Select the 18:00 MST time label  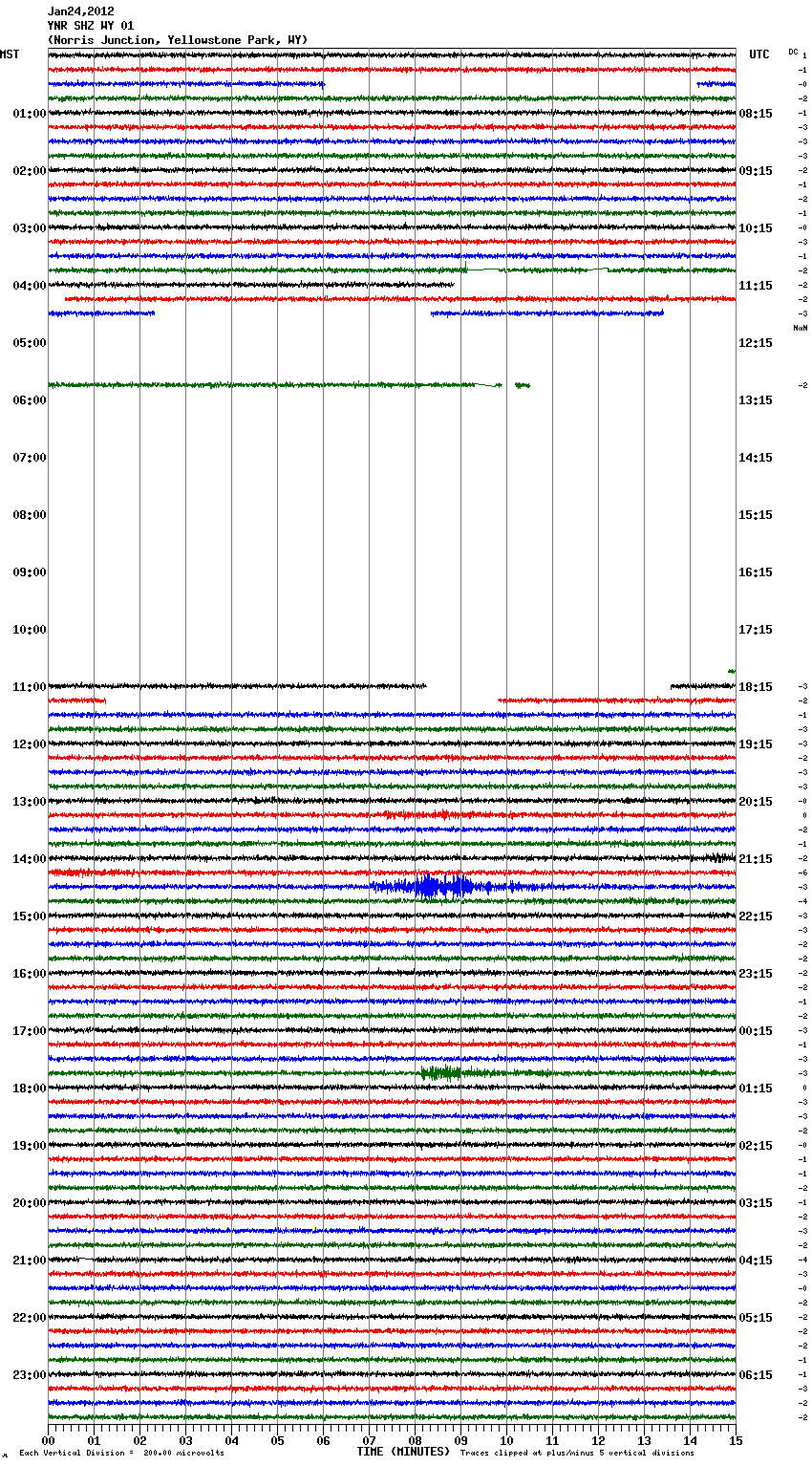point(30,1089)
